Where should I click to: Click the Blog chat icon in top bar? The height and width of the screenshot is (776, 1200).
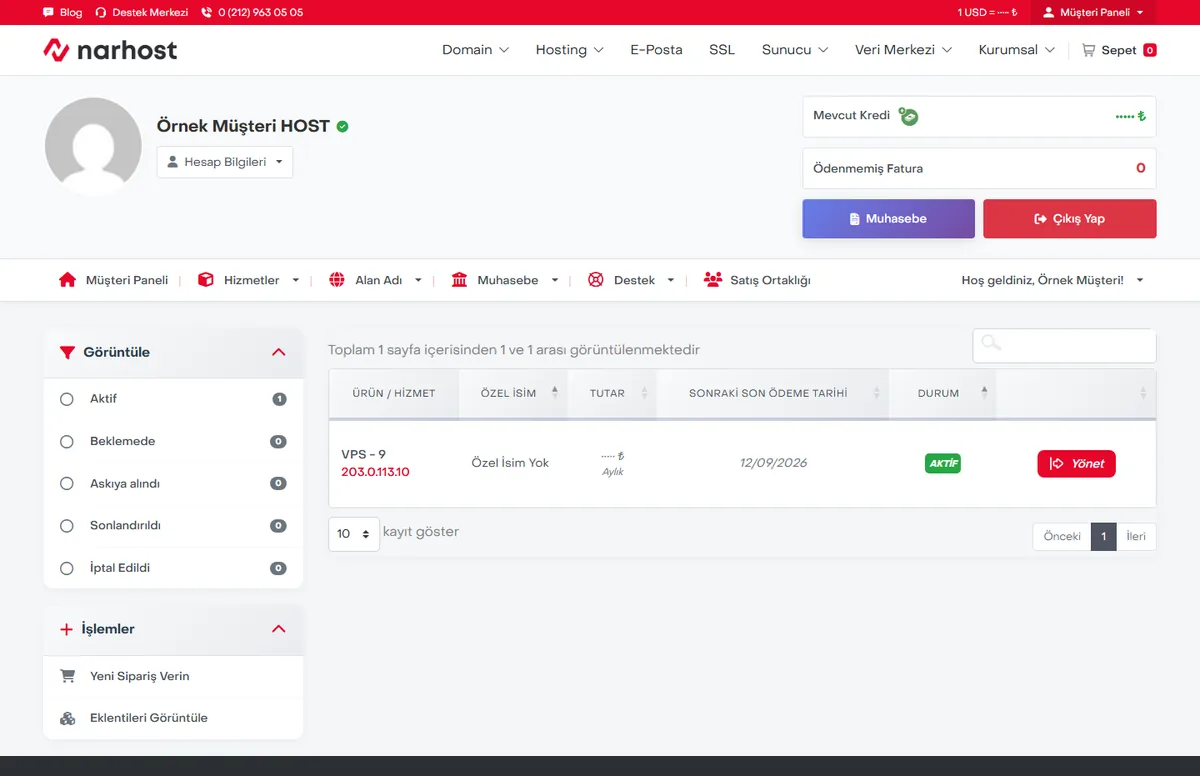point(49,13)
